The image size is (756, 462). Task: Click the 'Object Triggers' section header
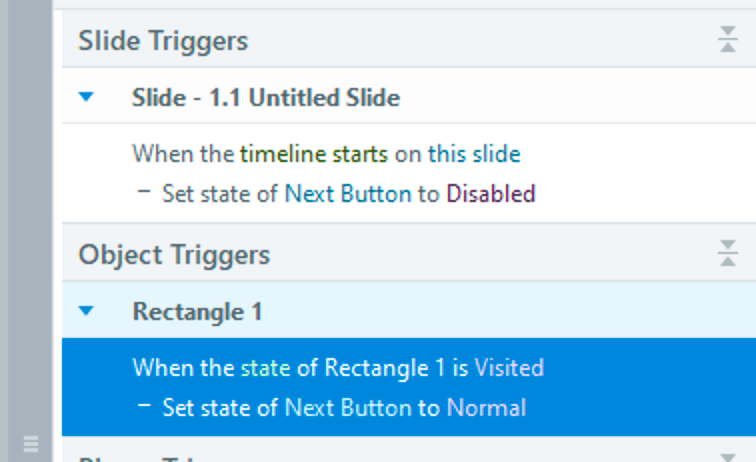click(x=174, y=254)
